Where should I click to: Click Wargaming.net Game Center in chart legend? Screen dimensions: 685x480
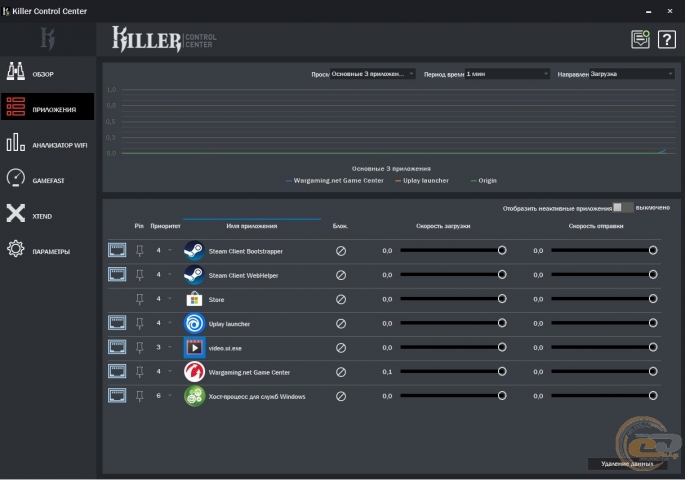335,180
